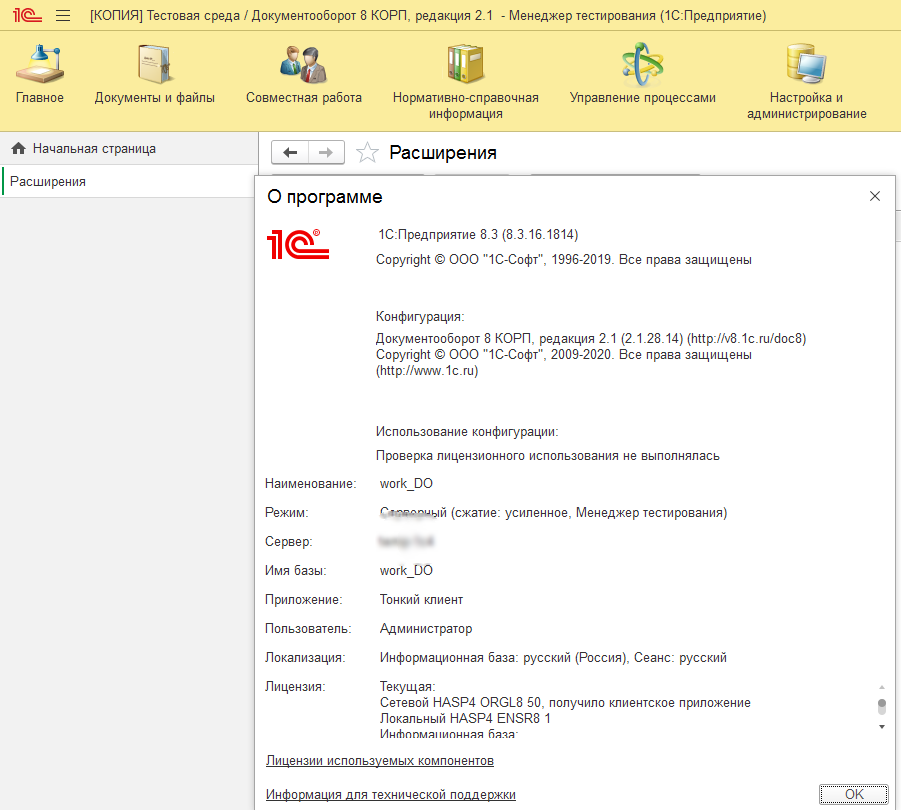Click the 1C logo in the dialog
The width and height of the screenshot is (901, 810).
[x=298, y=244]
